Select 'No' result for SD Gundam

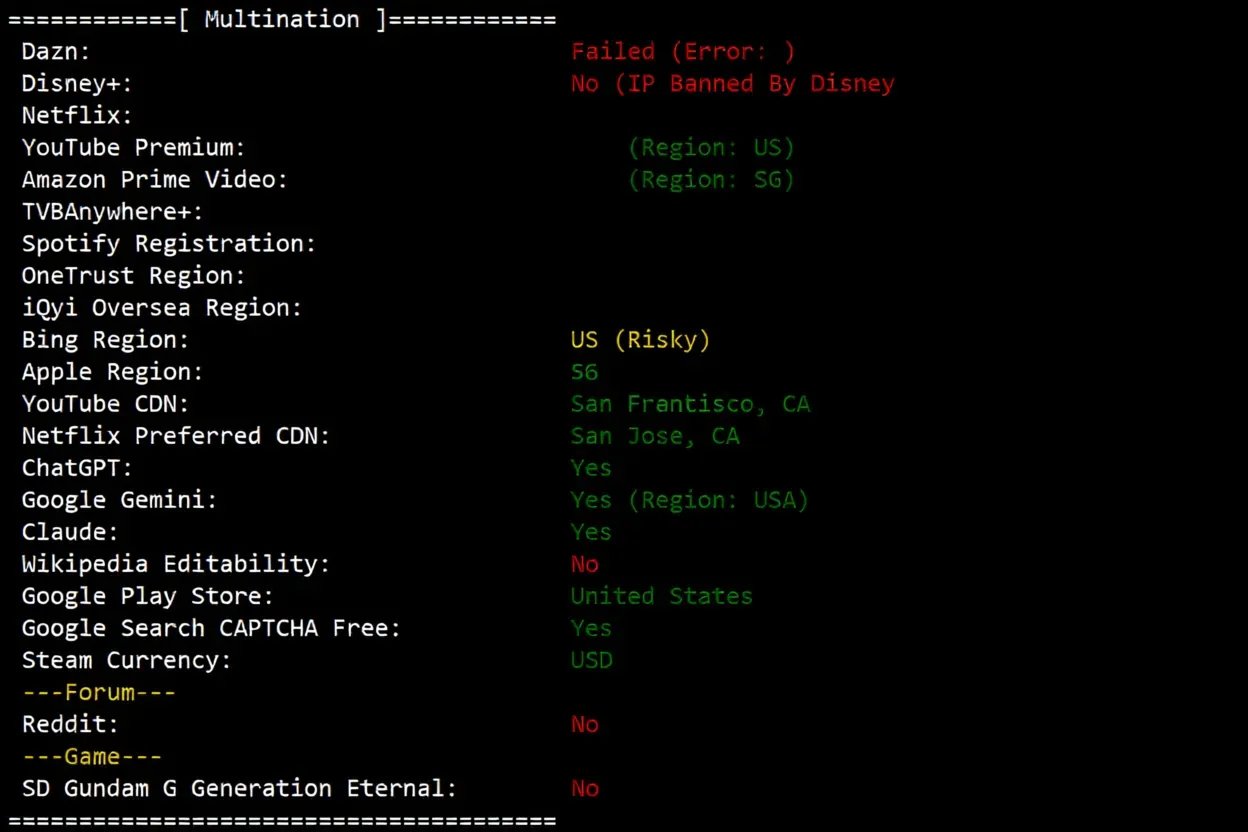pos(585,788)
